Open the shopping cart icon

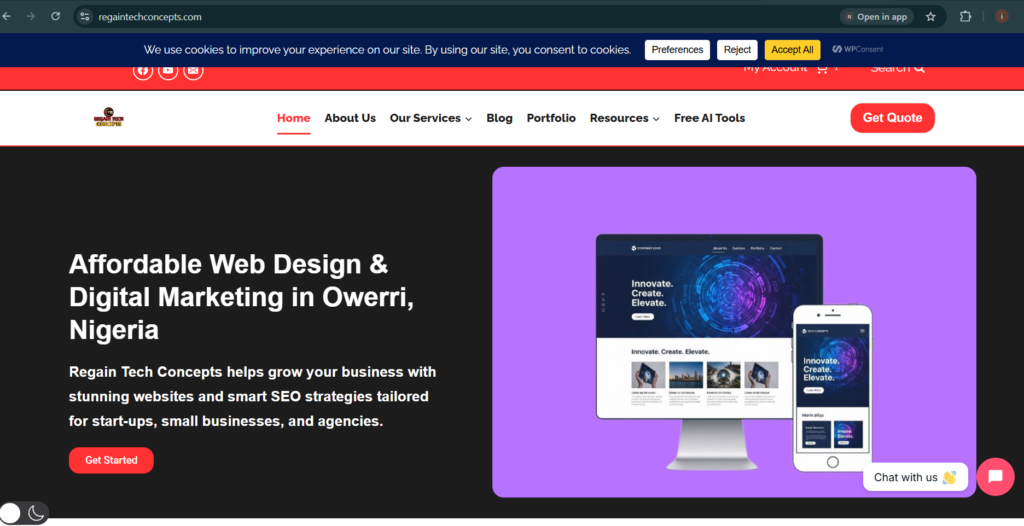coord(822,69)
